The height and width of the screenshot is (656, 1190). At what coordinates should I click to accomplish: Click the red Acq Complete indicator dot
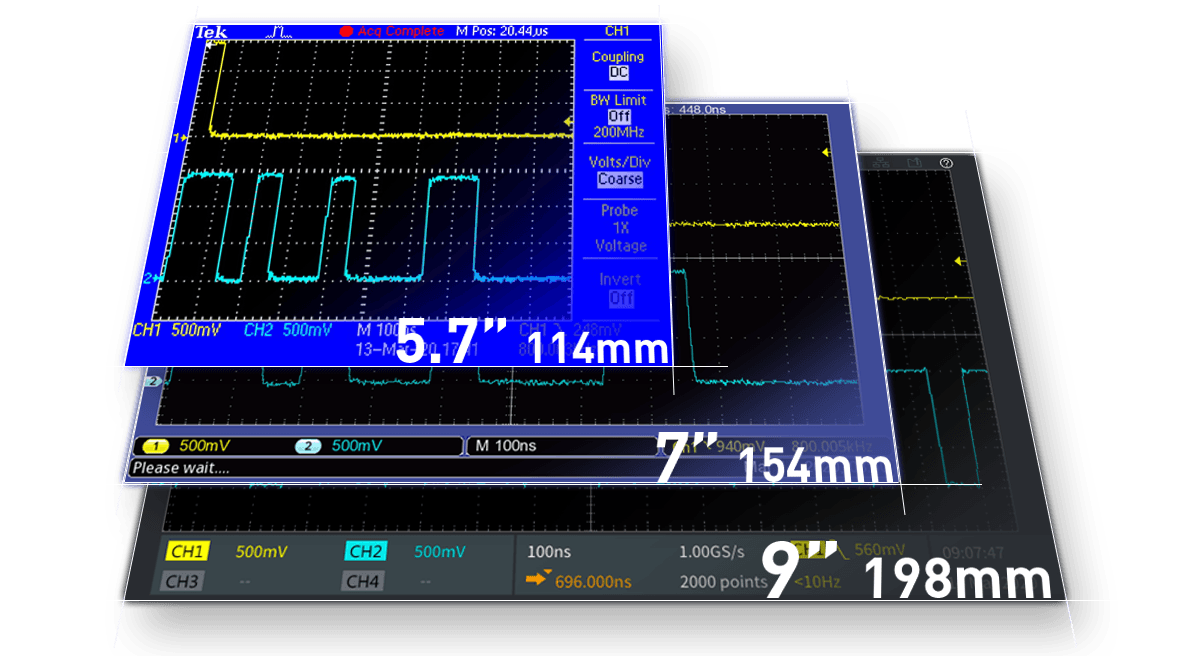pos(346,32)
